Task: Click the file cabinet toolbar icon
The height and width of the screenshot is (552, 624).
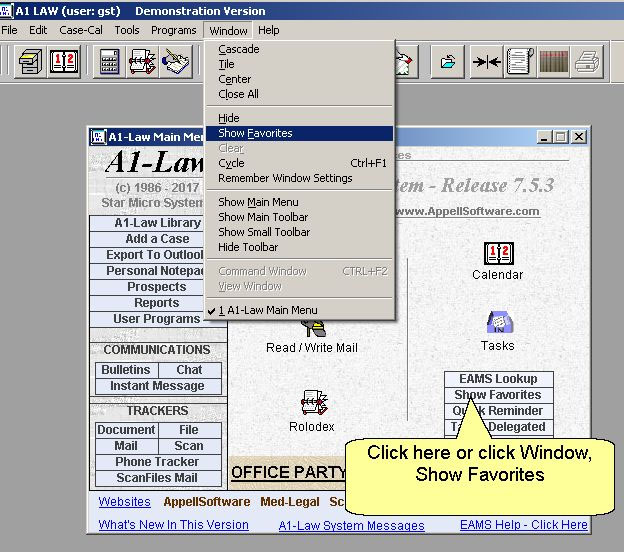Action: click(30, 62)
